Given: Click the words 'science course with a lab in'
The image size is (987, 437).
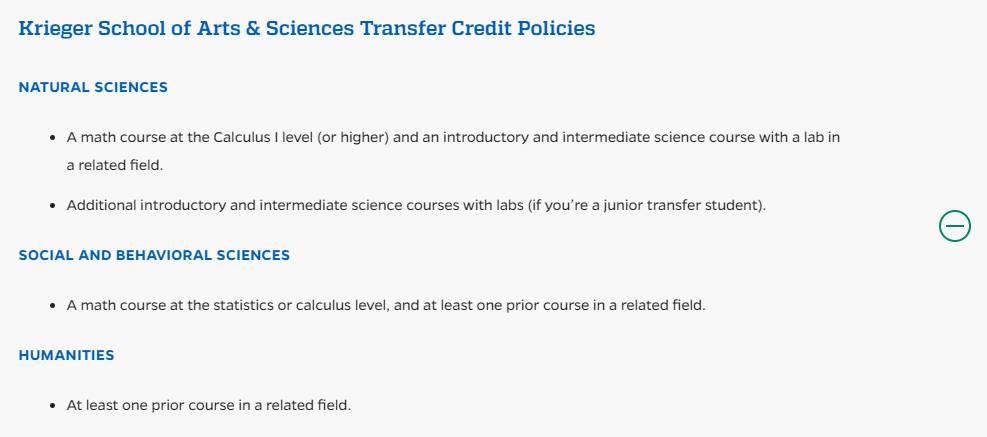Looking at the screenshot, I should click(x=746, y=137).
